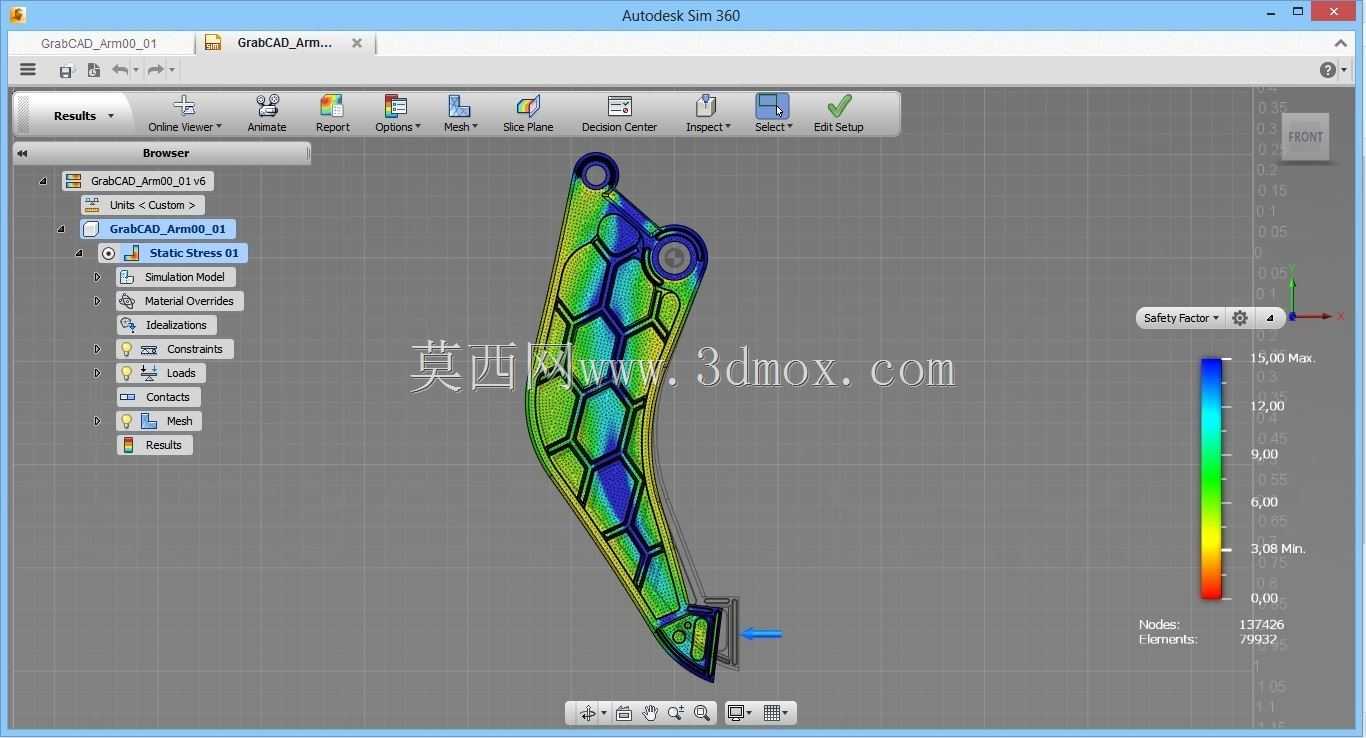Open the Orbit tool dropdown arrow
Screen dimensions: 1366x738
pos(603,713)
